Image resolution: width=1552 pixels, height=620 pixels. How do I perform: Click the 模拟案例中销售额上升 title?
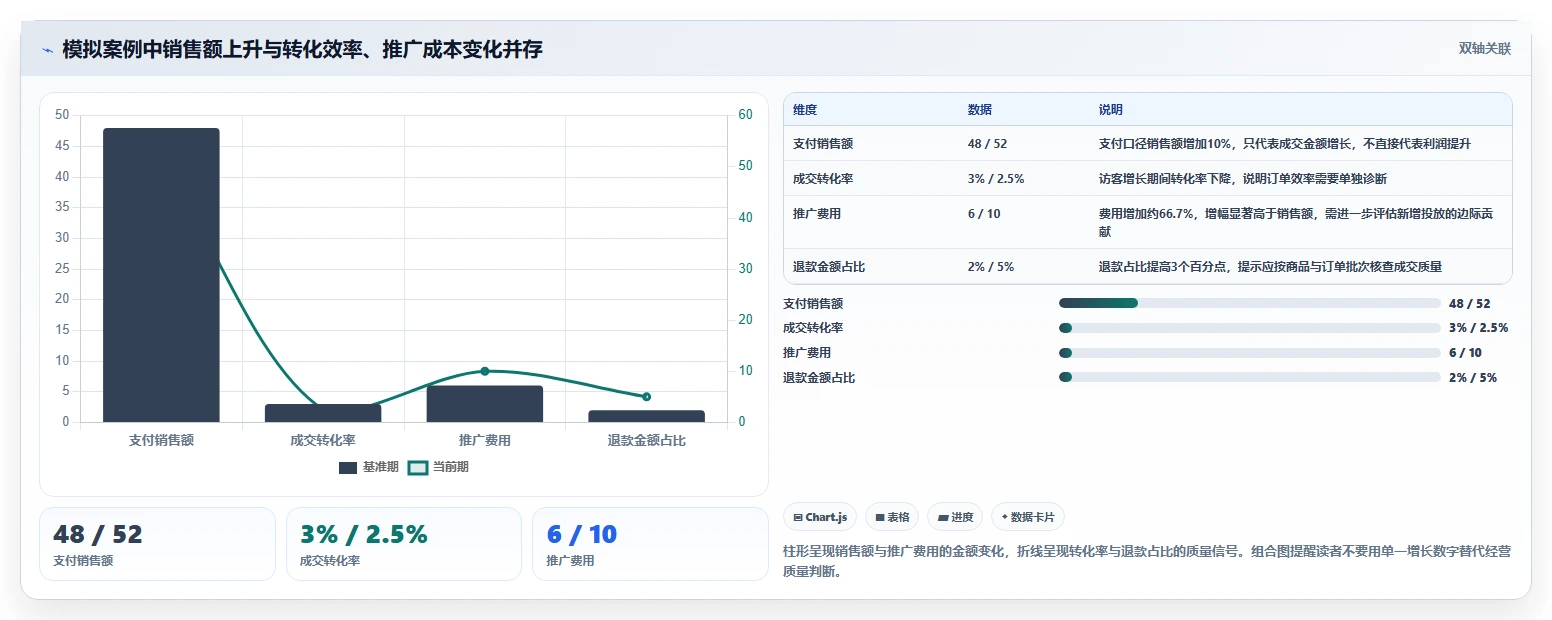point(302,50)
